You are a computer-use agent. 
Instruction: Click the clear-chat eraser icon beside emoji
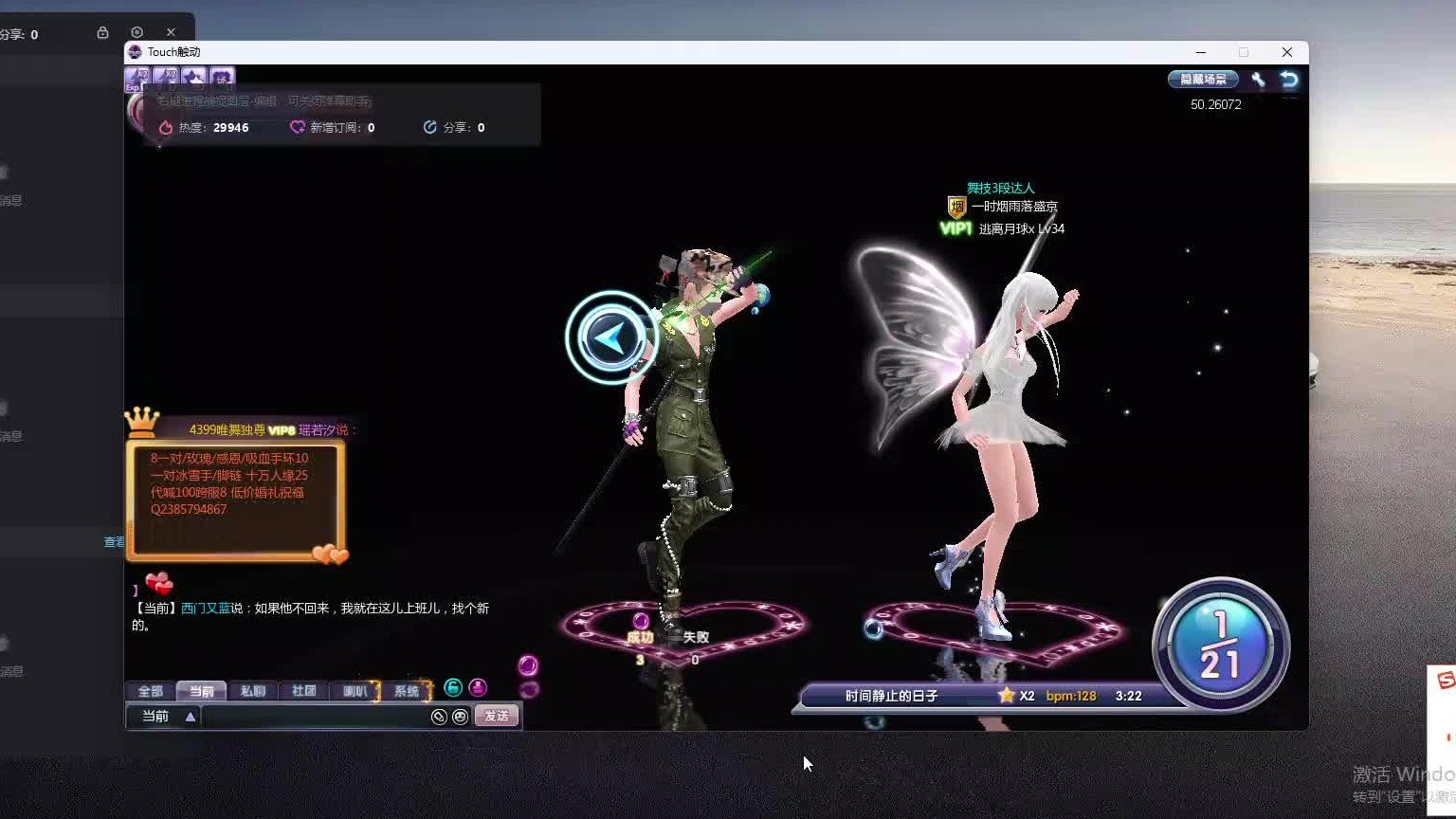(x=439, y=717)
